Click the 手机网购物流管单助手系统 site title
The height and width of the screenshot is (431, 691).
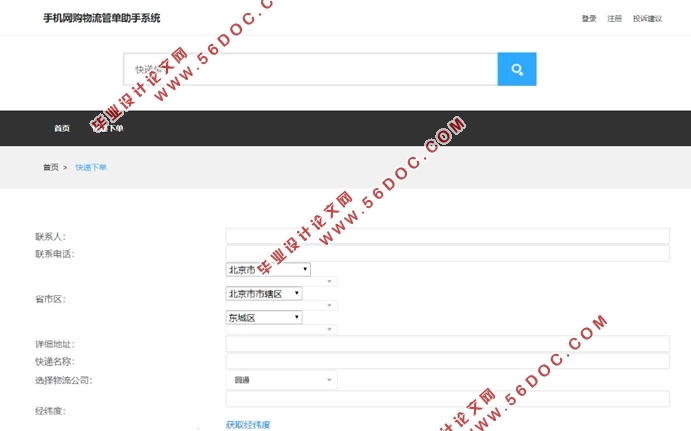101,18
